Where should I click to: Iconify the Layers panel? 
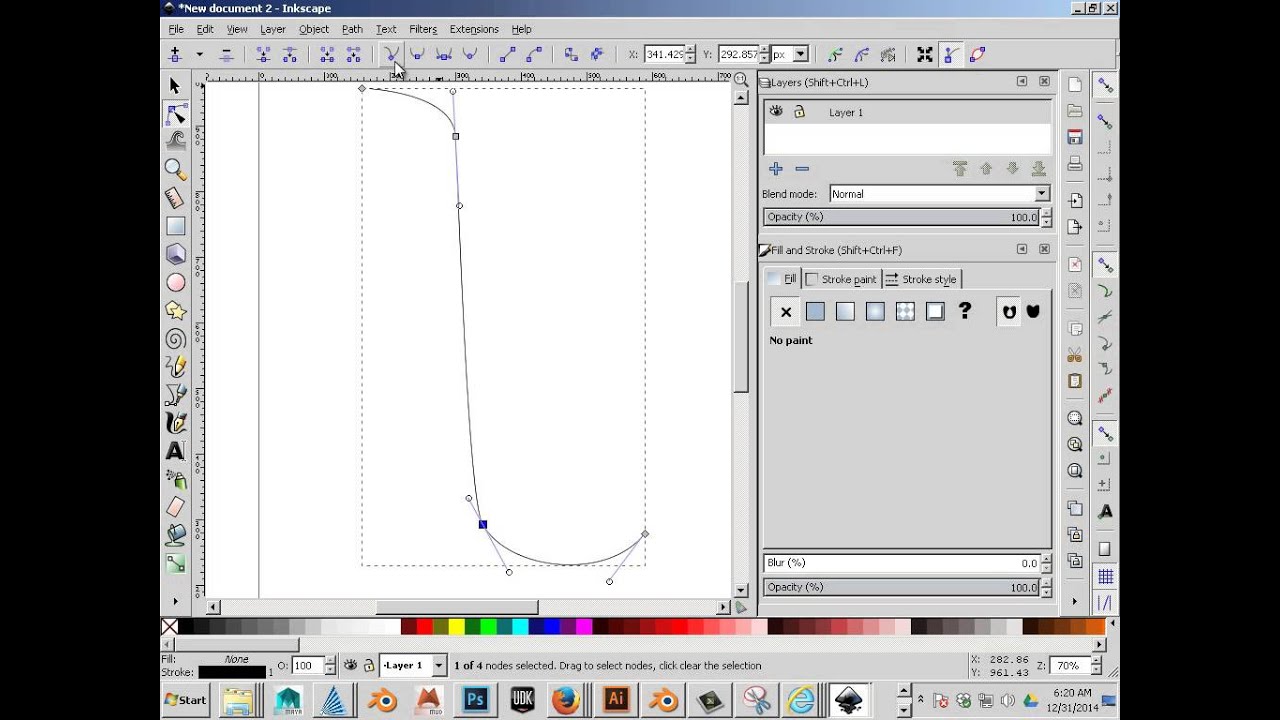click(1022, 82)
